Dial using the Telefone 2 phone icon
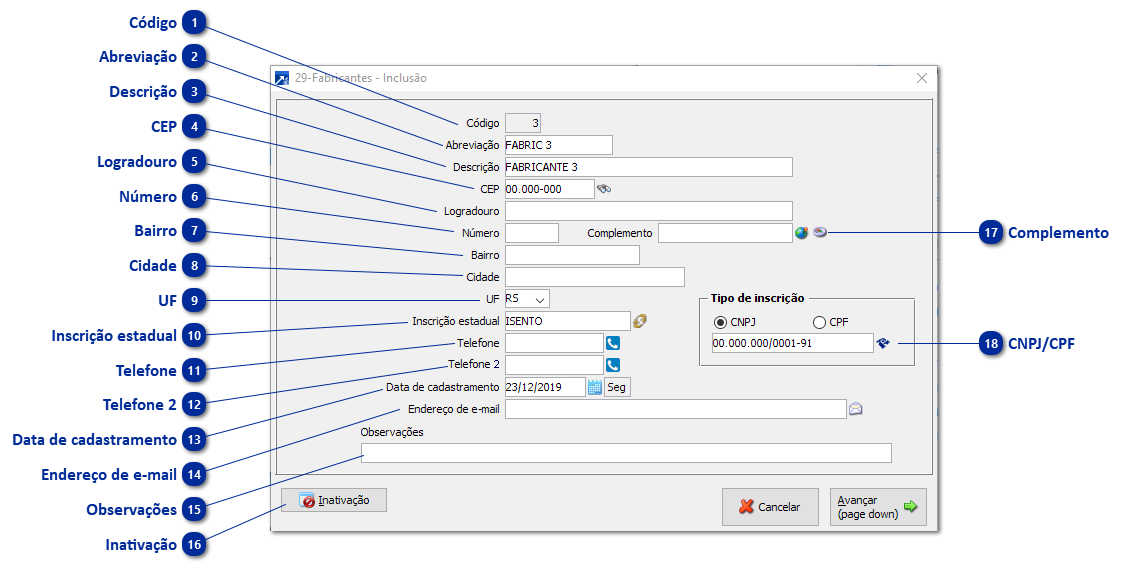The width and height of the screenshot is (1125, 571). 613,364
